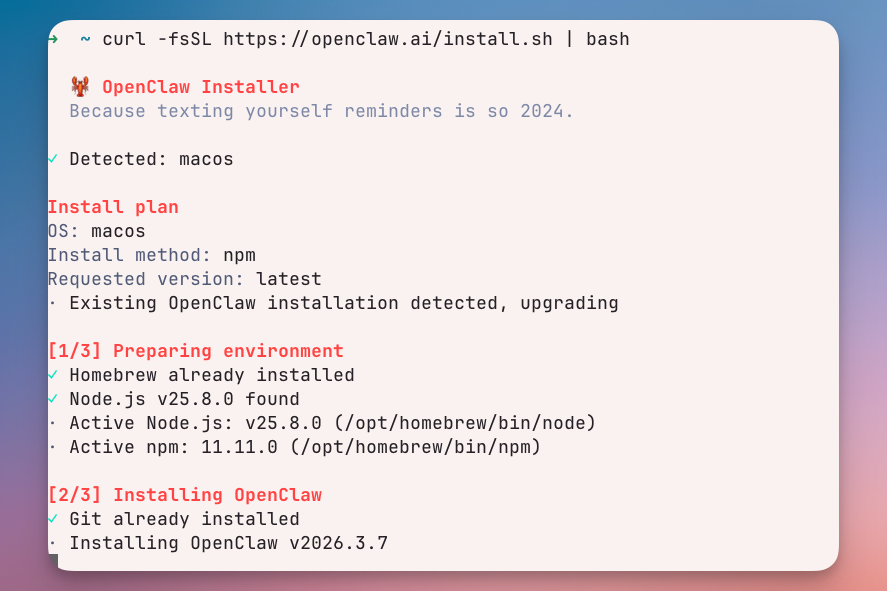Screen dimensions: 887x591
Task: Open the openclaw.ai install.sh URL
Action: [387, 39]
